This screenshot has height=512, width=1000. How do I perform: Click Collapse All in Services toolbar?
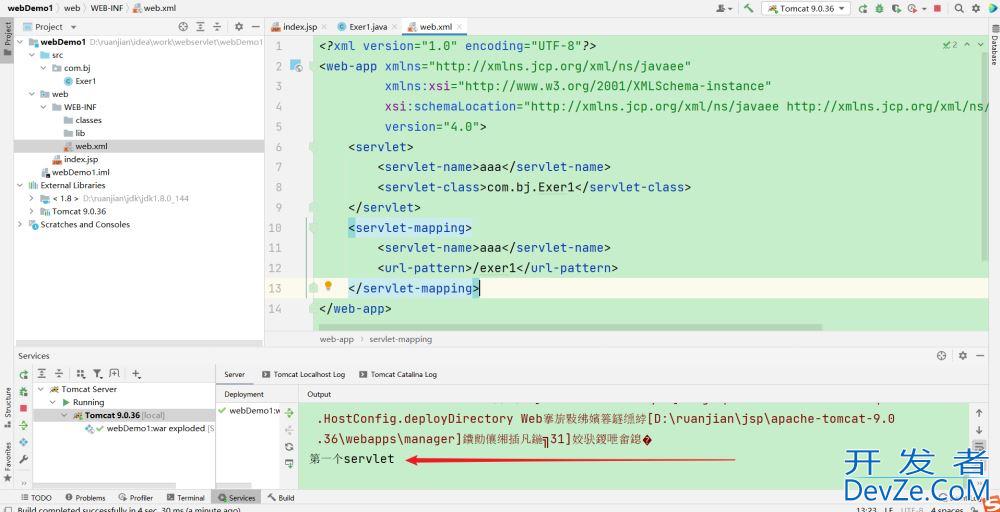click(59, 374)
